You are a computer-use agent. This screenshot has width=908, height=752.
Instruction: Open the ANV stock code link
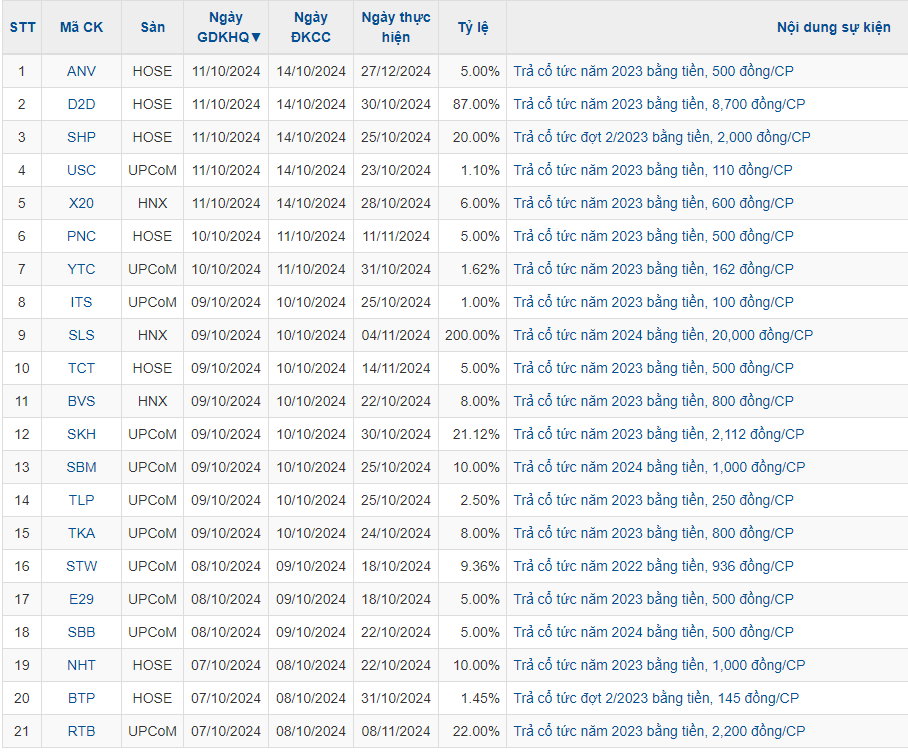point(81,71)
